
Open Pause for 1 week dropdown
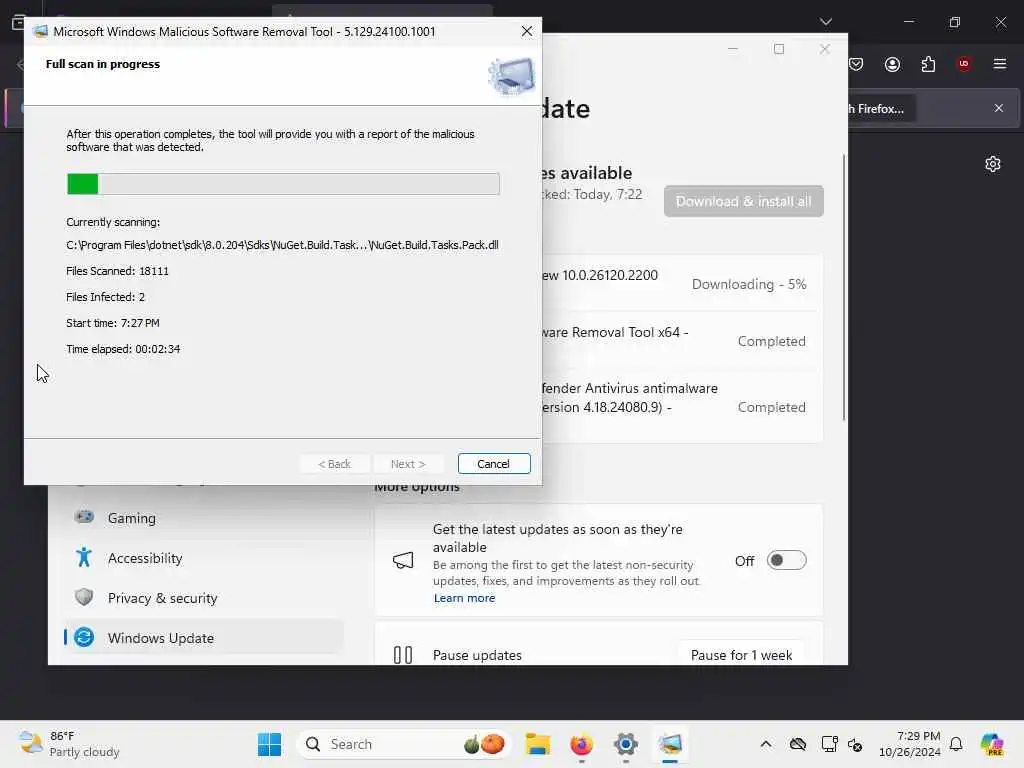(741, 654)
